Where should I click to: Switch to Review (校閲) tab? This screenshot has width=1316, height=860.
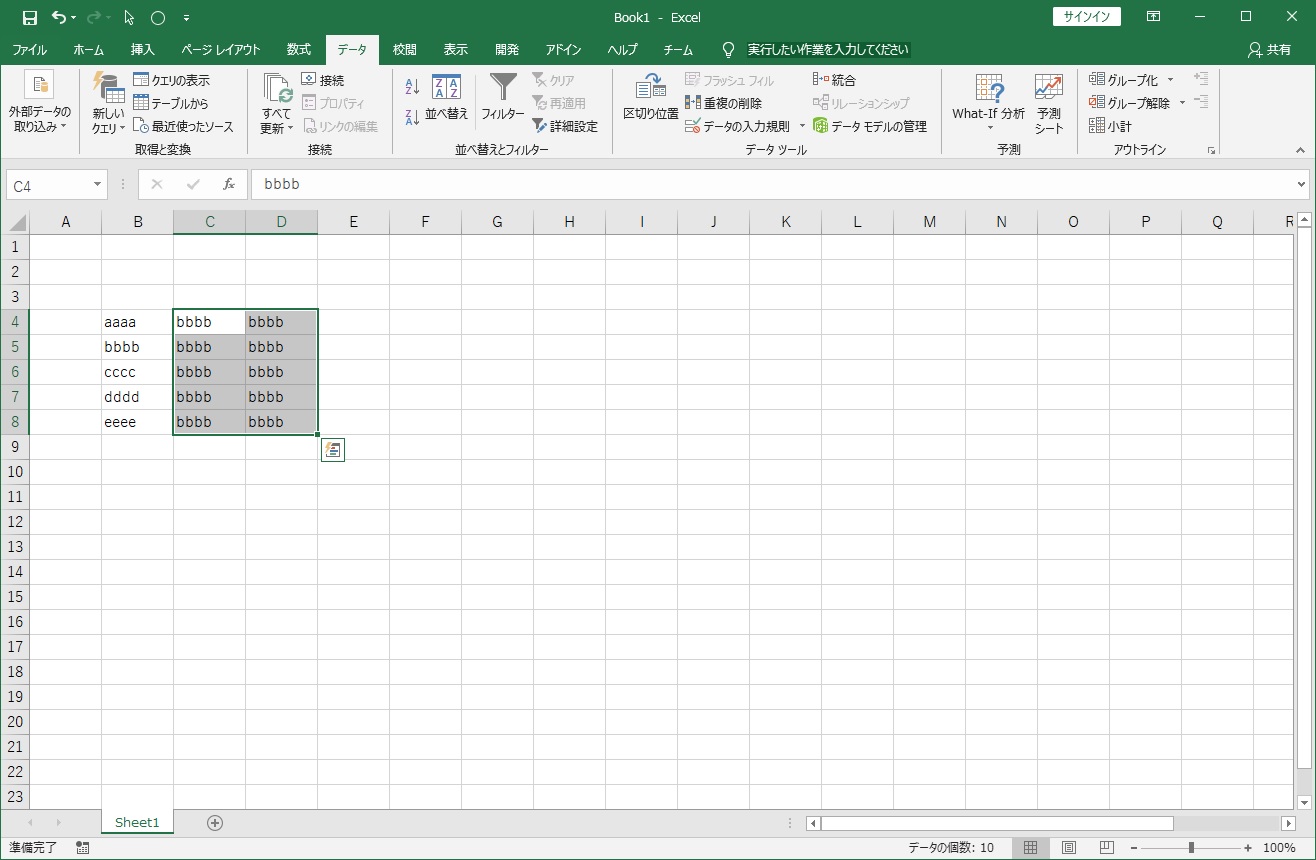point(405,49)
